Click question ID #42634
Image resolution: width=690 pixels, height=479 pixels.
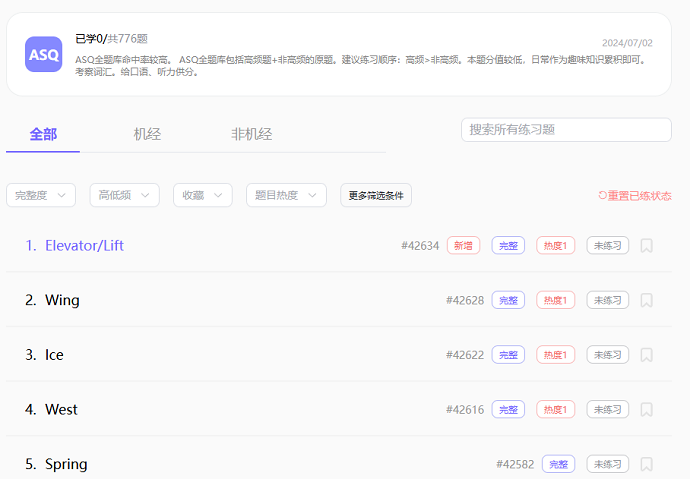click(420, 246)
